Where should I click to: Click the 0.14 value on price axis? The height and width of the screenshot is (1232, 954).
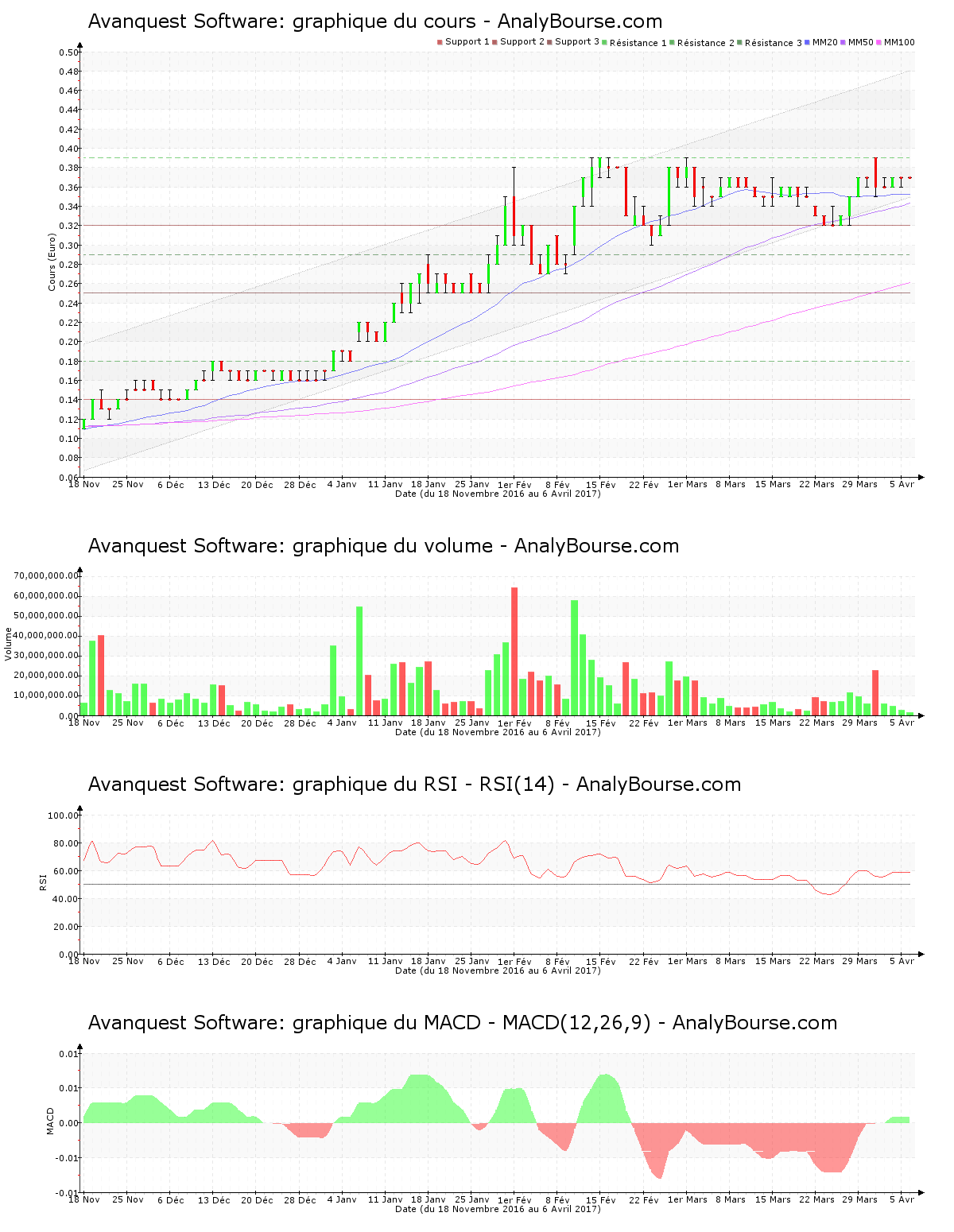click(x=68, y=400)
